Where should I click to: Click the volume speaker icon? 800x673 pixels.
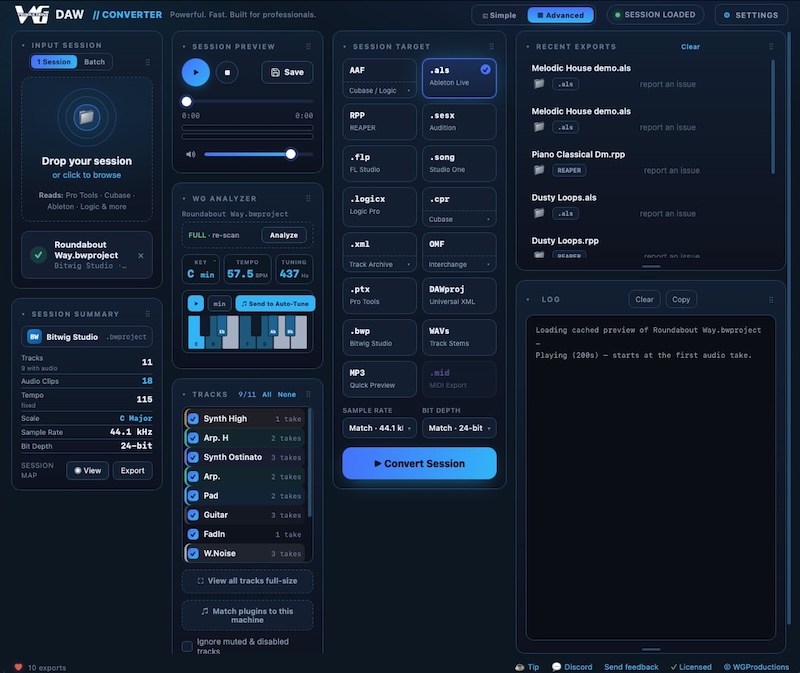click(191, 154)
